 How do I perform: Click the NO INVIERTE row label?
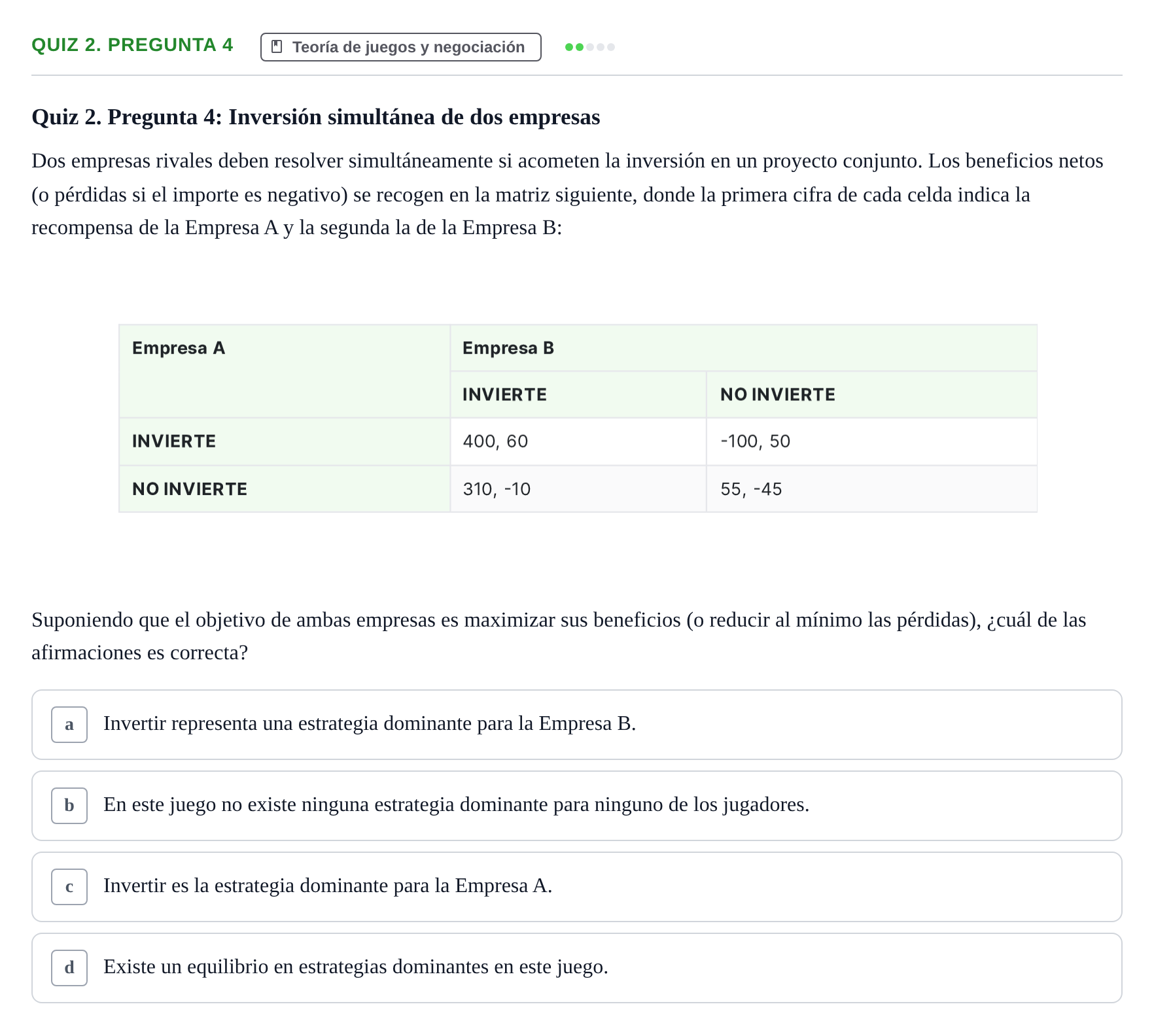(x=285, y=489)
